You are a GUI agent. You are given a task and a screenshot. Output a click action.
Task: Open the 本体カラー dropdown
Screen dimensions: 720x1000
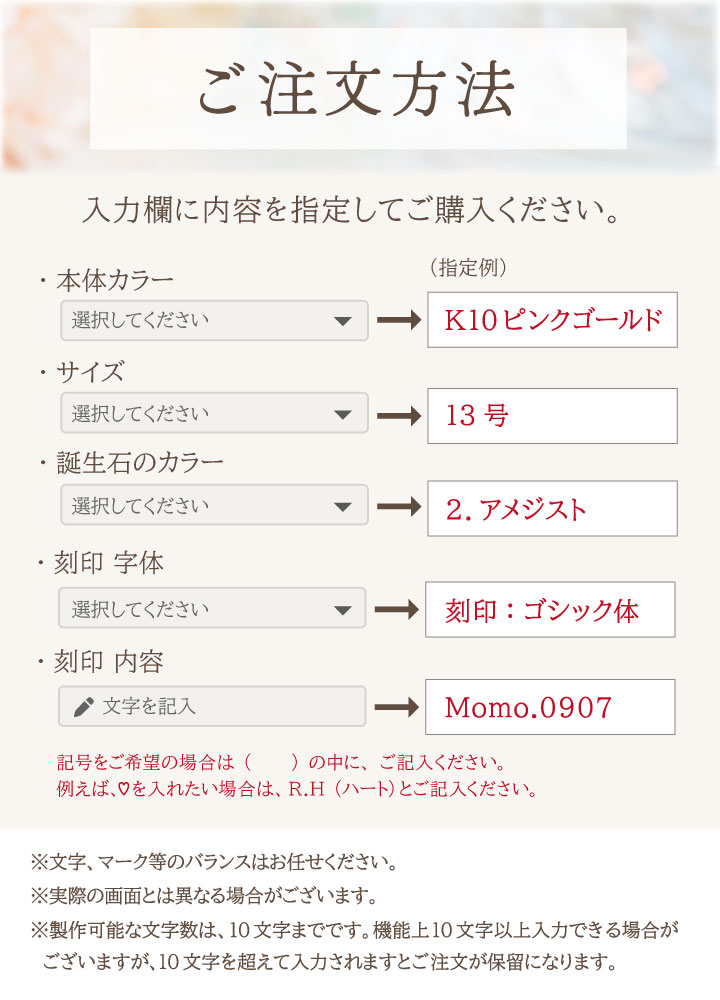click(x=214, y=321)
